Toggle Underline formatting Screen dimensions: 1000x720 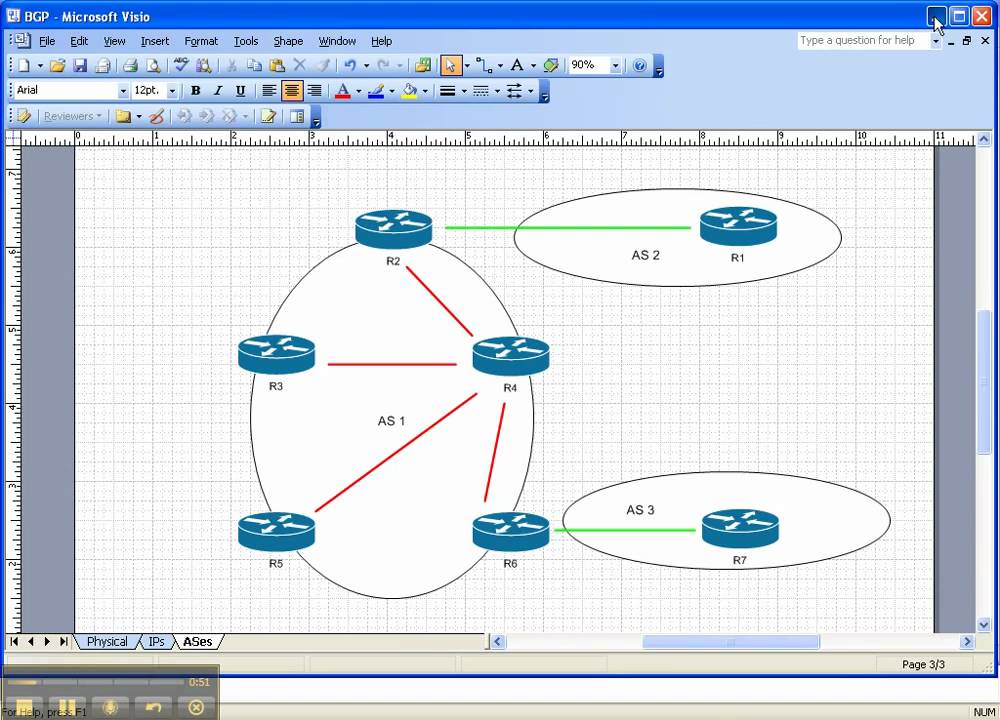point(240,91)
